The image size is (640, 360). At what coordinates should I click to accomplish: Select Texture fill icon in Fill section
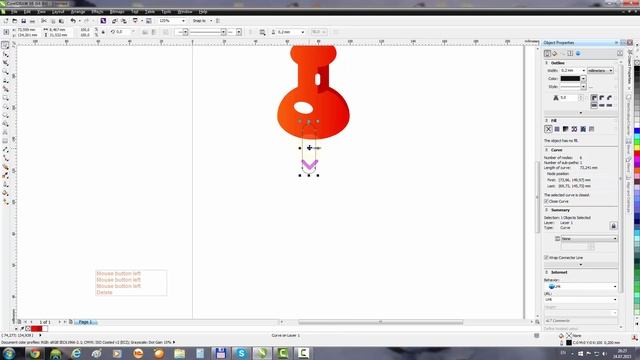pos(583,129)
